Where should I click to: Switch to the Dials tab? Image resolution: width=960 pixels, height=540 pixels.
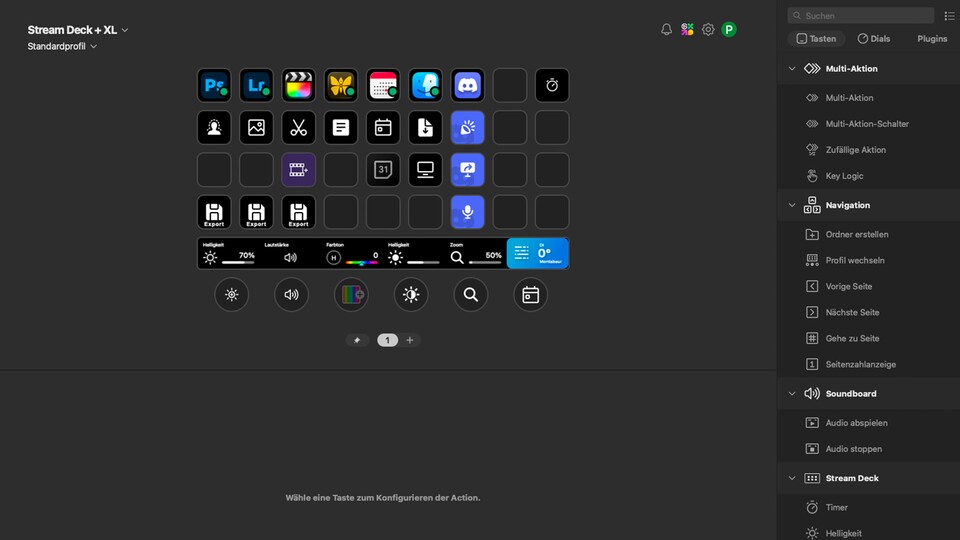click(x=874, y=39)
